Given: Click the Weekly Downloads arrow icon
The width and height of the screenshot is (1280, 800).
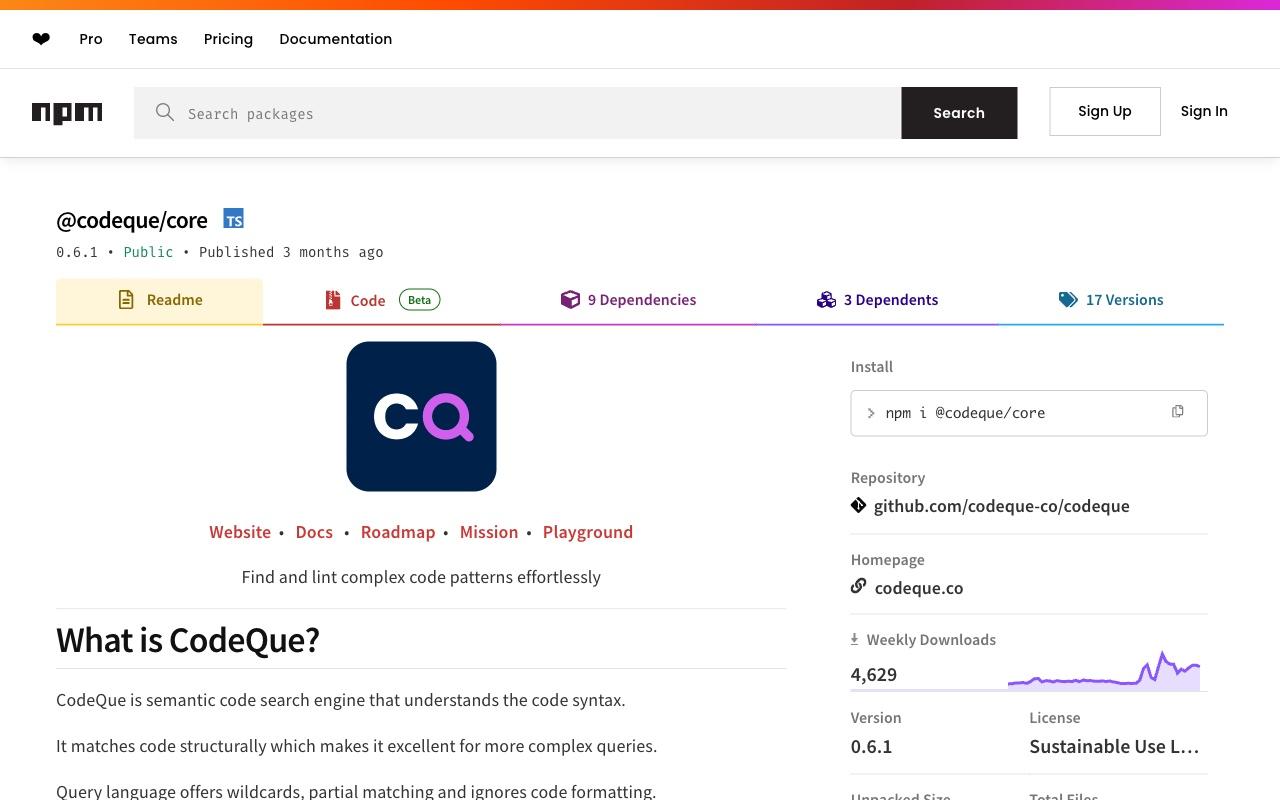Looking at the screenshot, I should (855, 639).
